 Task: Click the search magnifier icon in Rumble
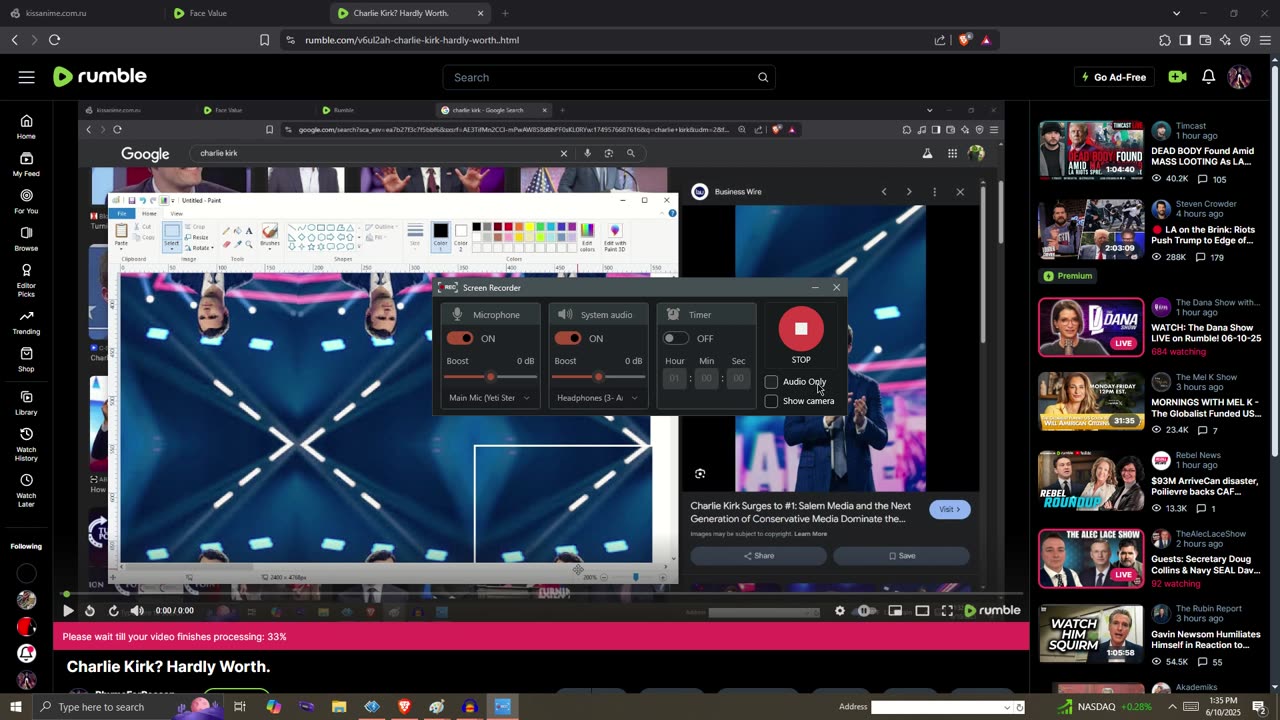763,77
